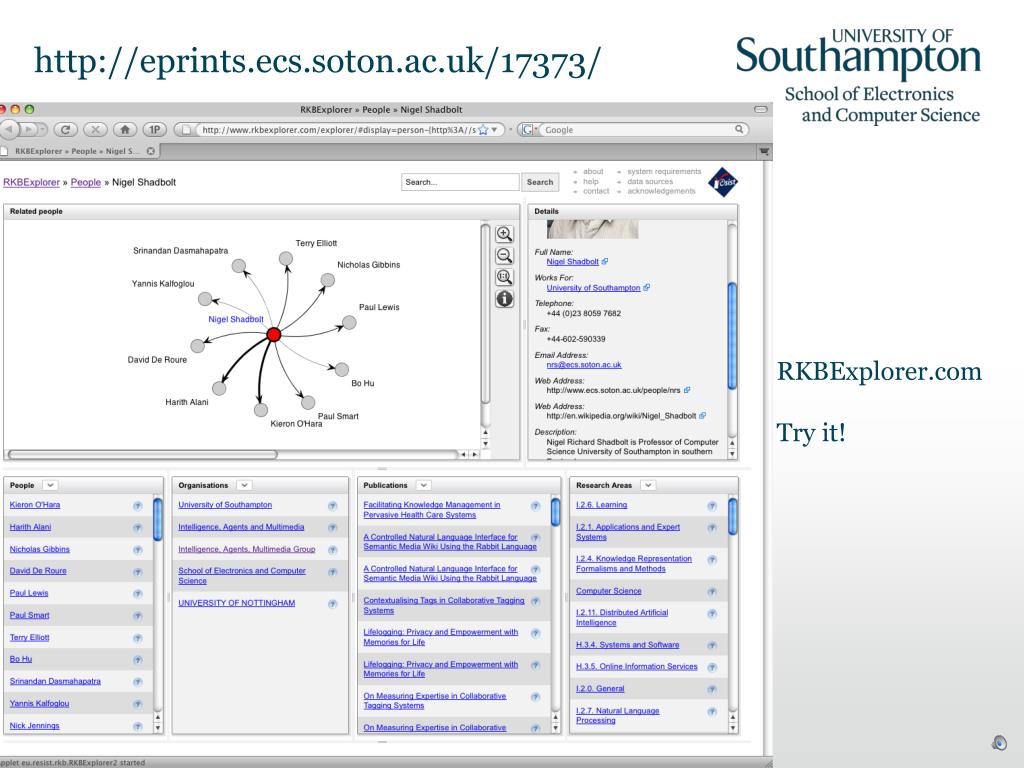Click the blue diamond logo in page header
1024x768 pixels.
(723, 182)
